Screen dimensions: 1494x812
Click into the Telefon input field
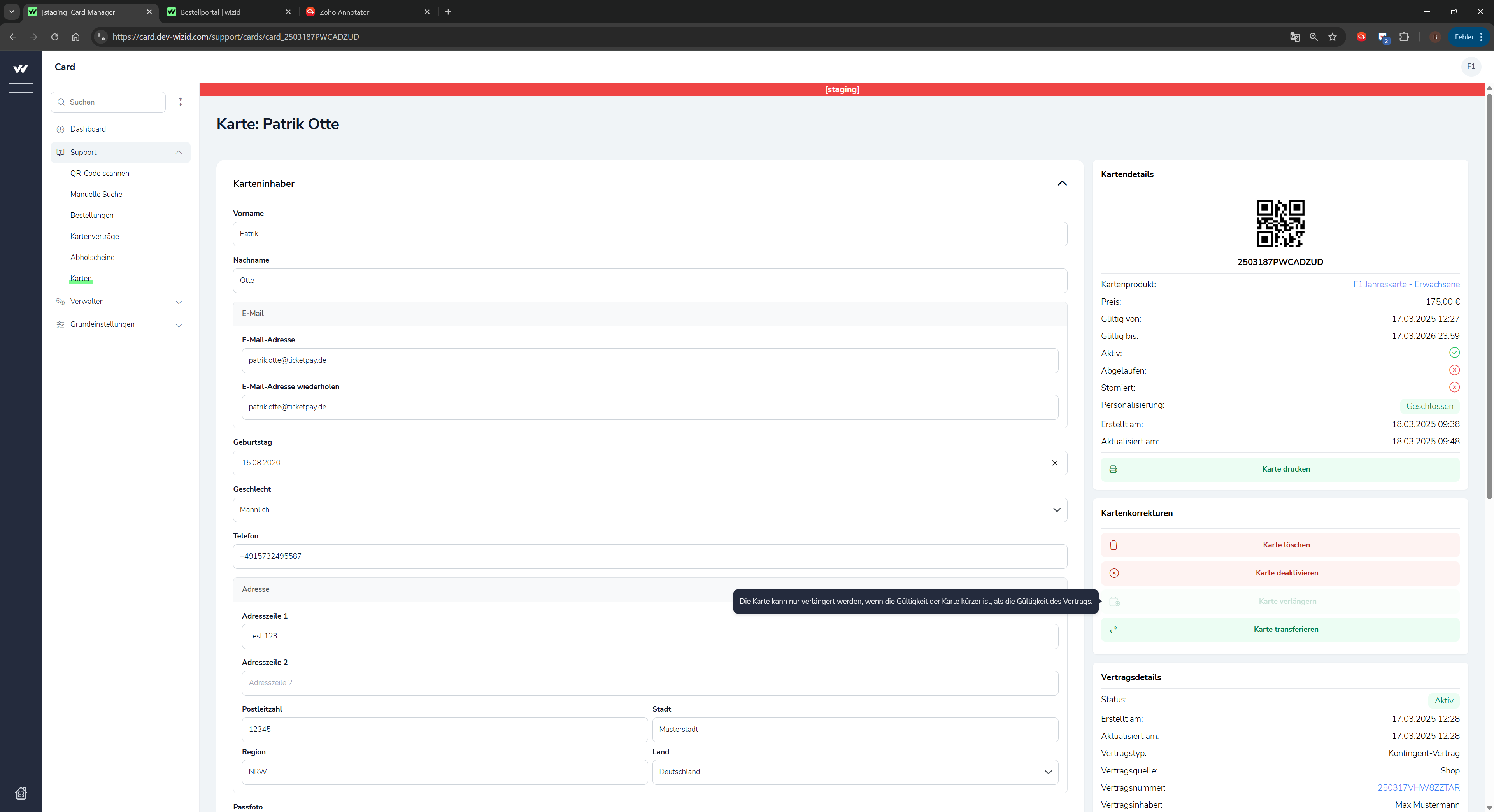click(650, 556)
